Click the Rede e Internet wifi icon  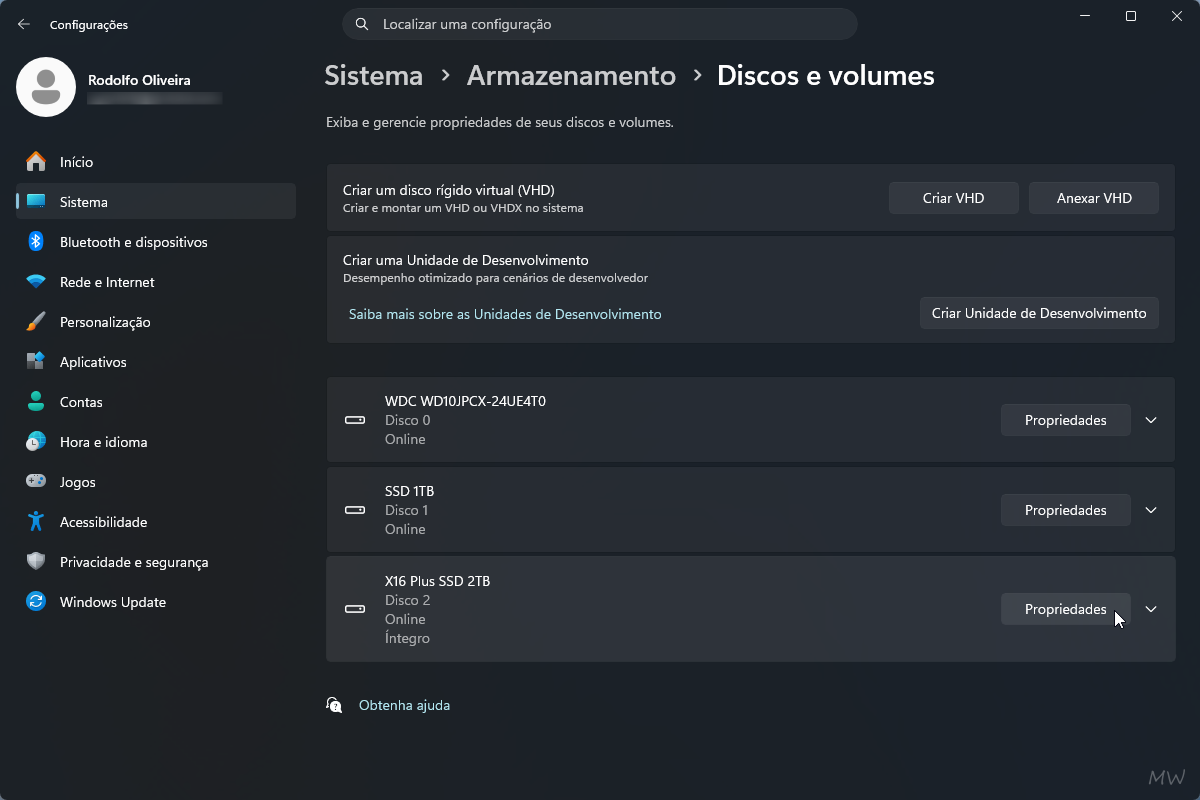tap(36, 282)
